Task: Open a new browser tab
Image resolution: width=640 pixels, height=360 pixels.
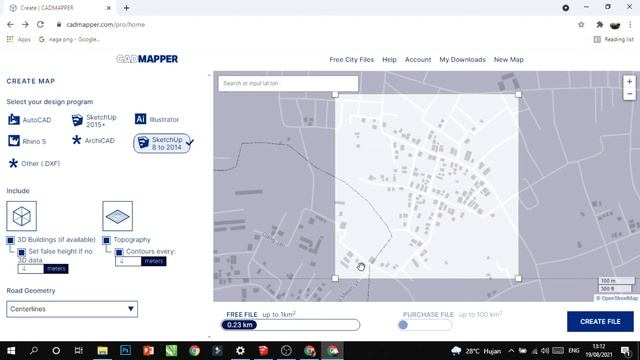Action: tap(127, 8)
